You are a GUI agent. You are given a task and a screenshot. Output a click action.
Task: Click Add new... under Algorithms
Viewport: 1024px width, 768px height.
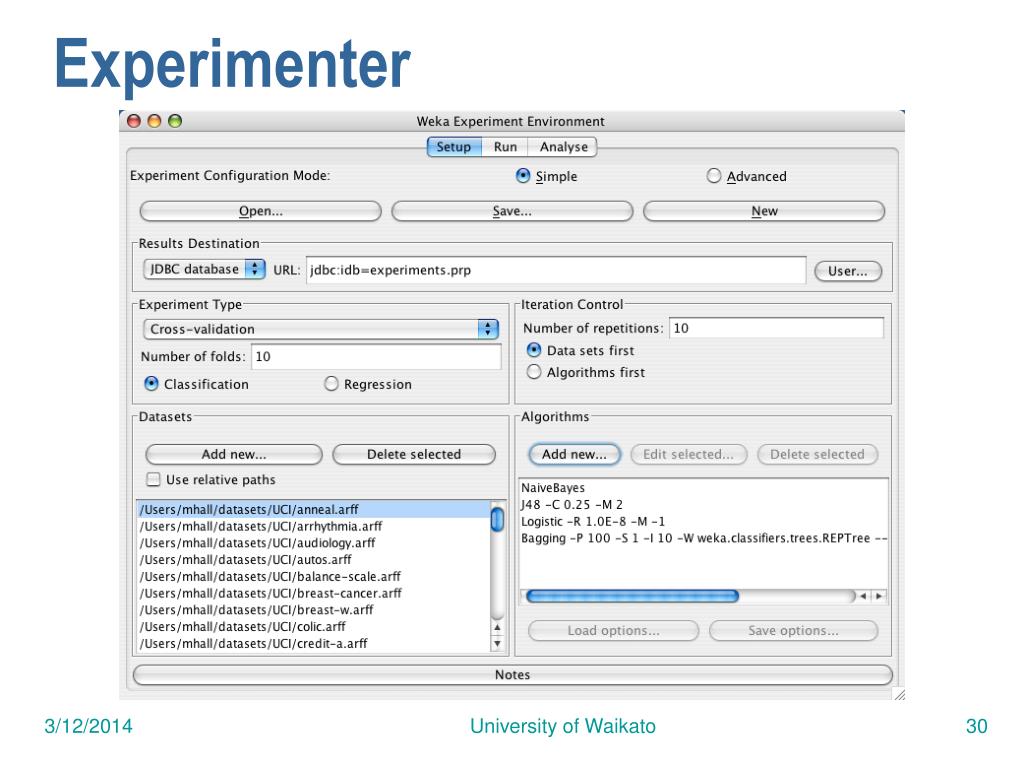pyautogui.click(x=574, y=455)
